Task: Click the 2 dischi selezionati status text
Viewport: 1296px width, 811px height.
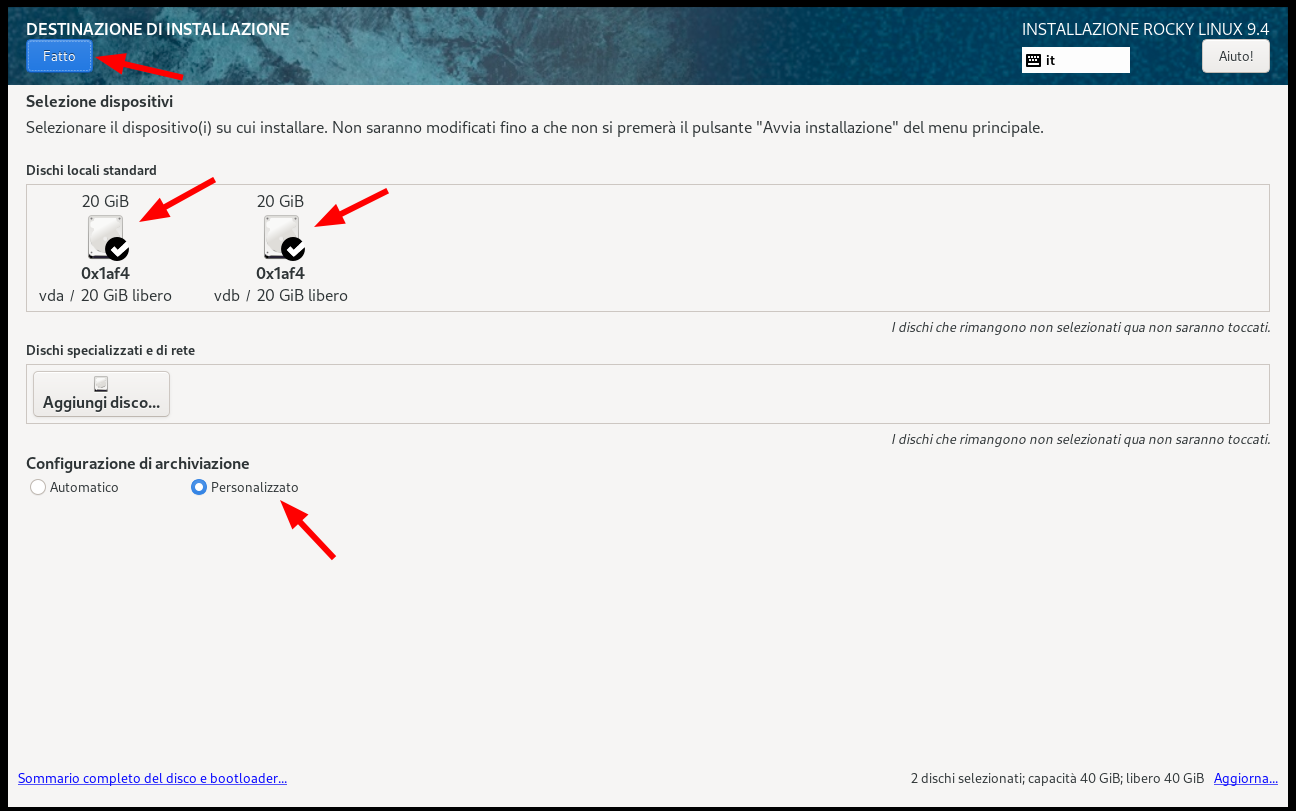Action: click(x=1057, y=778)
